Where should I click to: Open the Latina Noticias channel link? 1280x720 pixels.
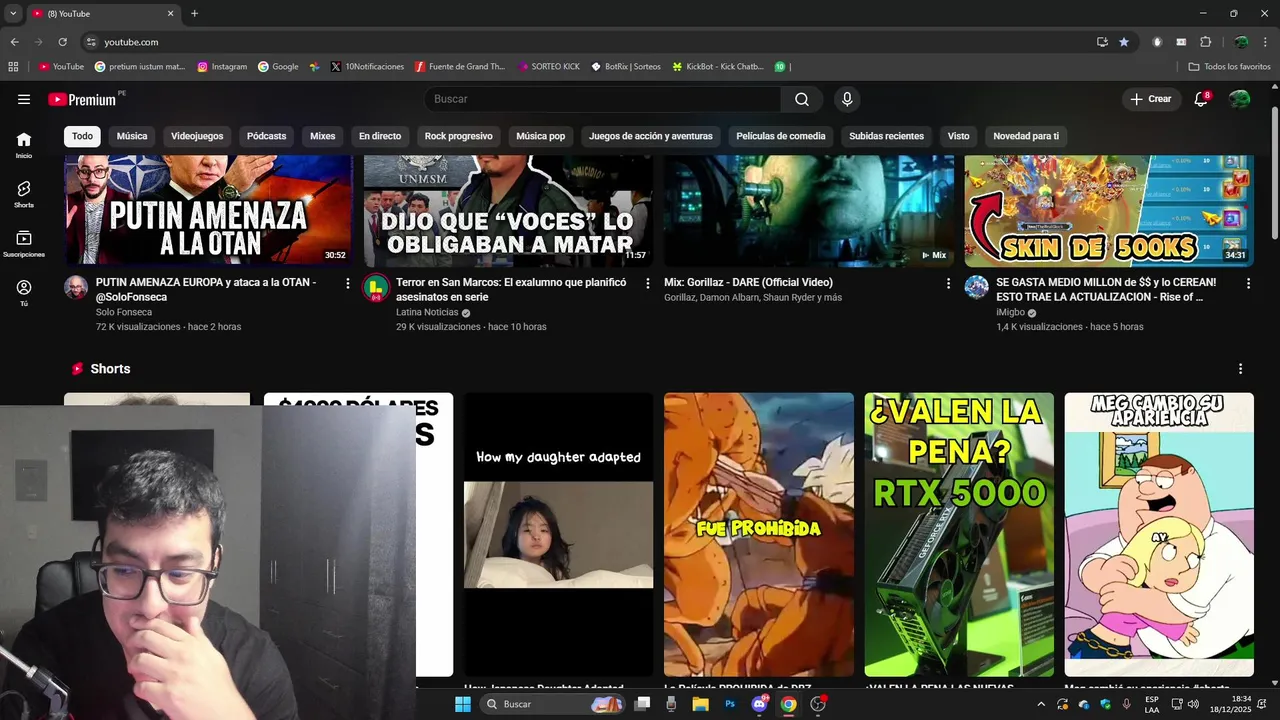click(427, 312)
